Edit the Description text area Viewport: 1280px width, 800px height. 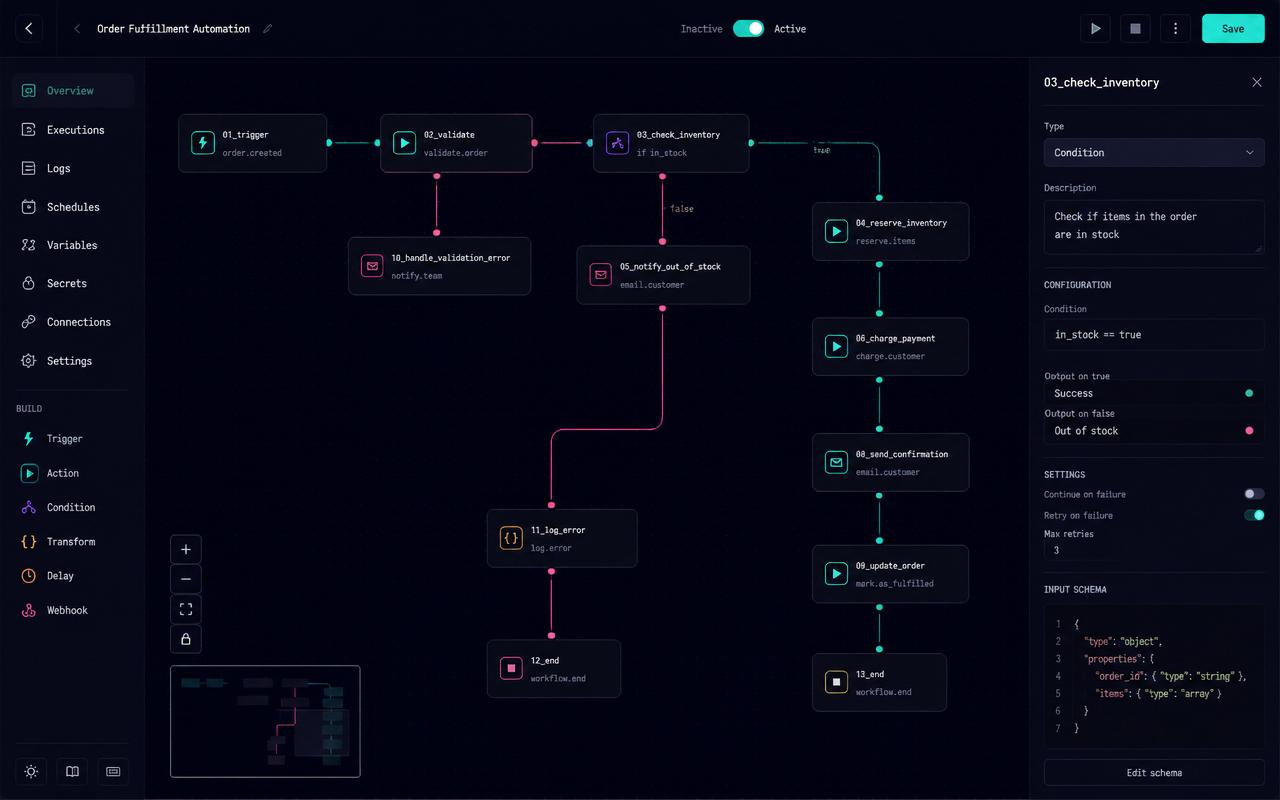1154,226
